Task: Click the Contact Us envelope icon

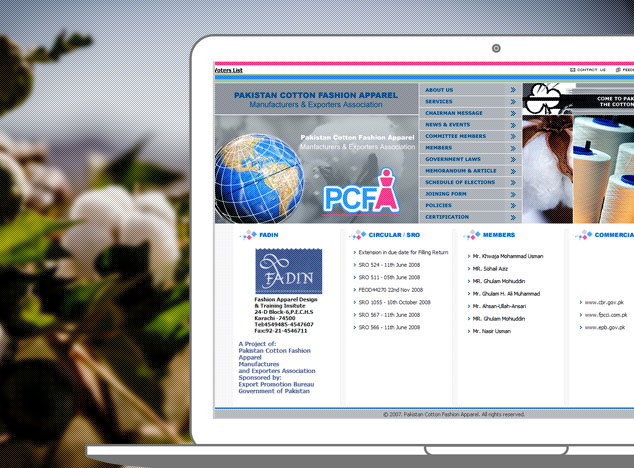Action: click(573, 70)
